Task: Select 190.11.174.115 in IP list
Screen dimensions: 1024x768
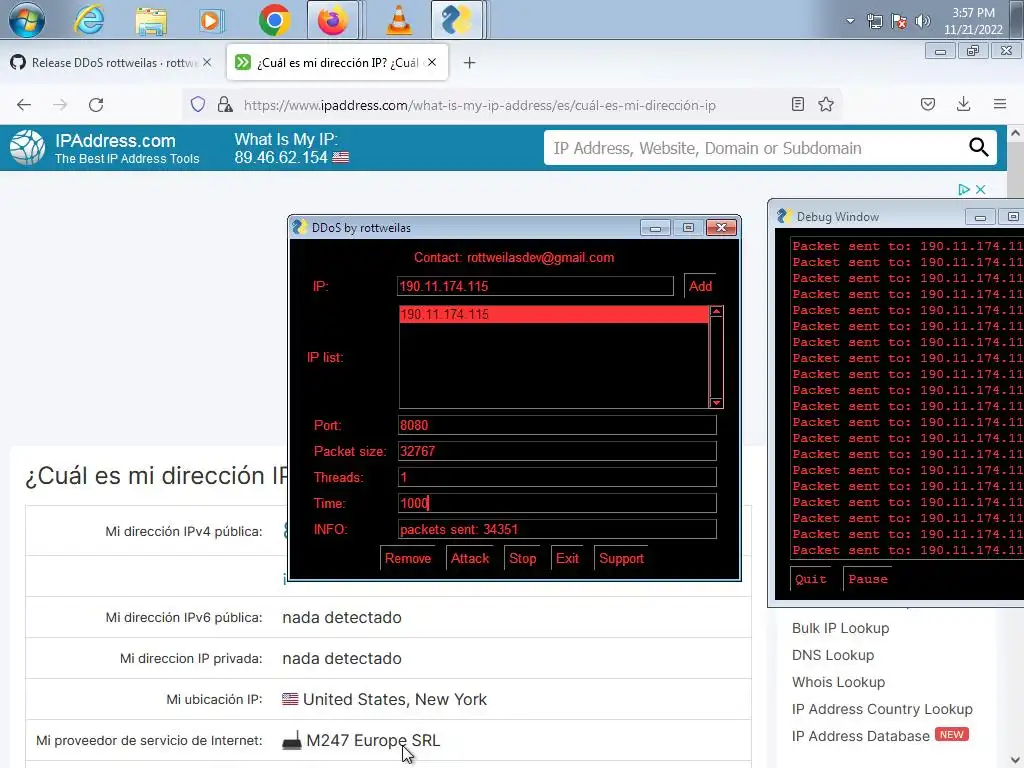Action: pyautogui.click(x=553, y=314)
